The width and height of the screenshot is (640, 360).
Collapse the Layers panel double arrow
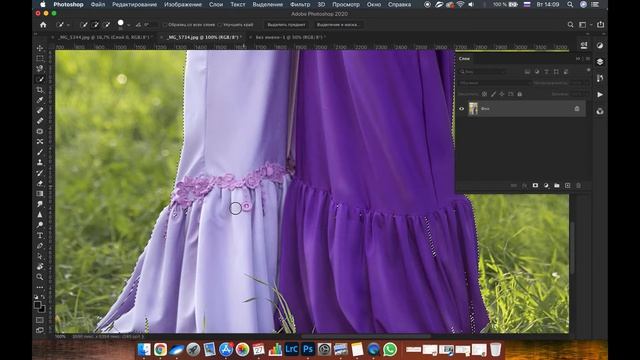pos(578,59)
